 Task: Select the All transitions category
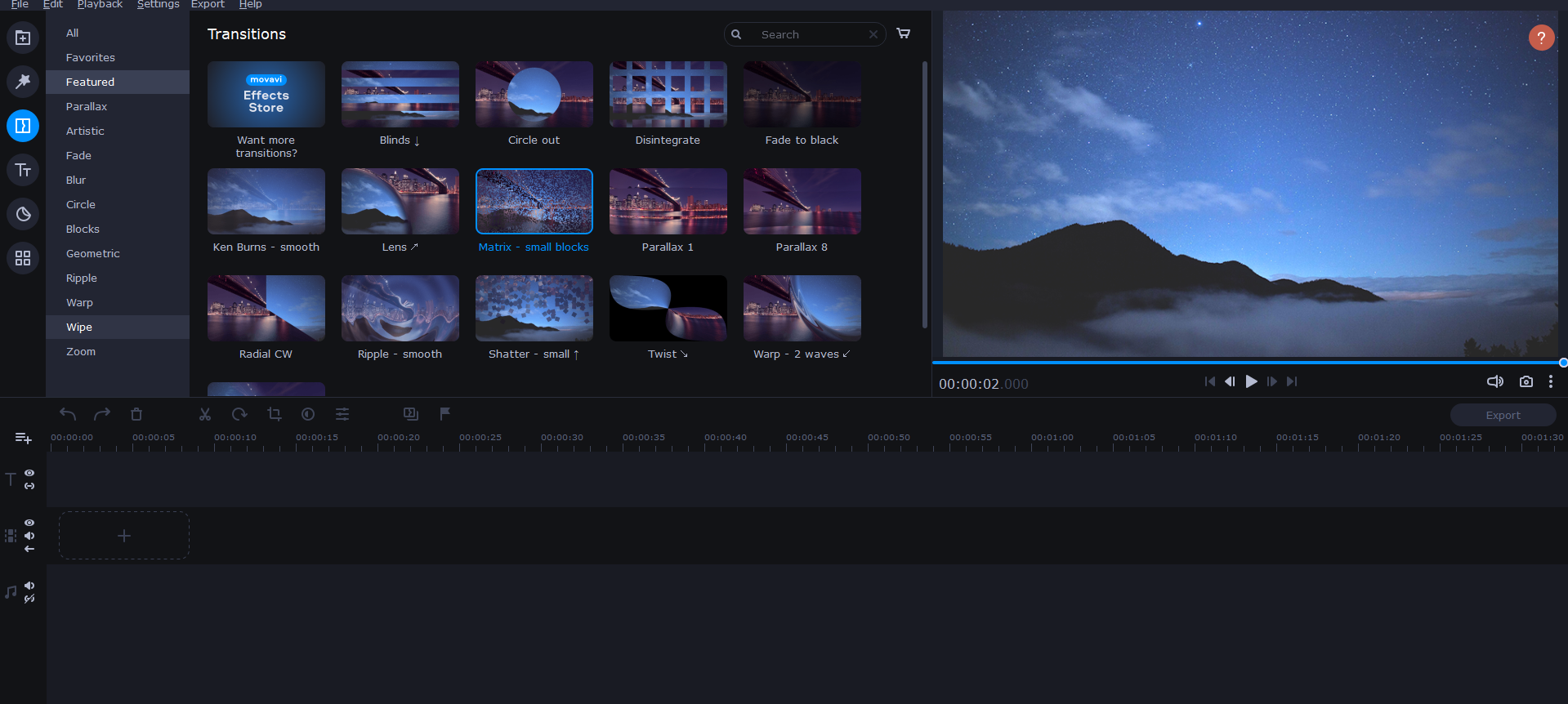(118, 33)
